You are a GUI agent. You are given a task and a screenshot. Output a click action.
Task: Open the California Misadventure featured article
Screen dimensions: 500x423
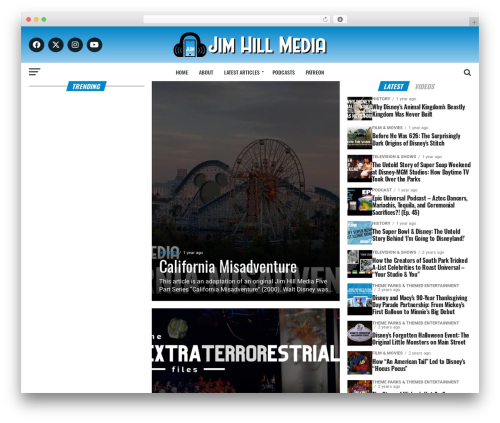[246, 191]
